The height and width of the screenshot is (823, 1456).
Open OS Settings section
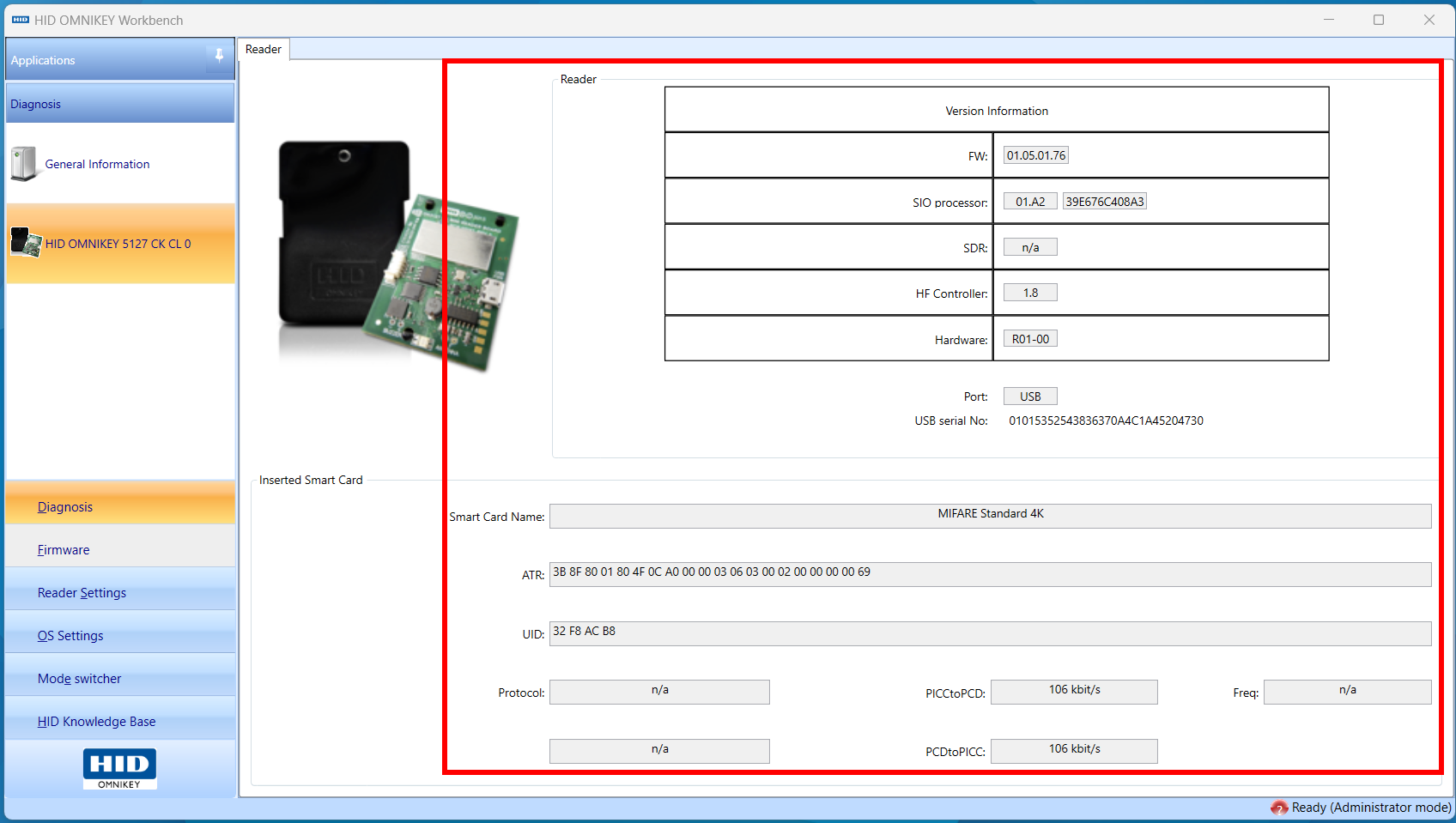coord(120,632)
